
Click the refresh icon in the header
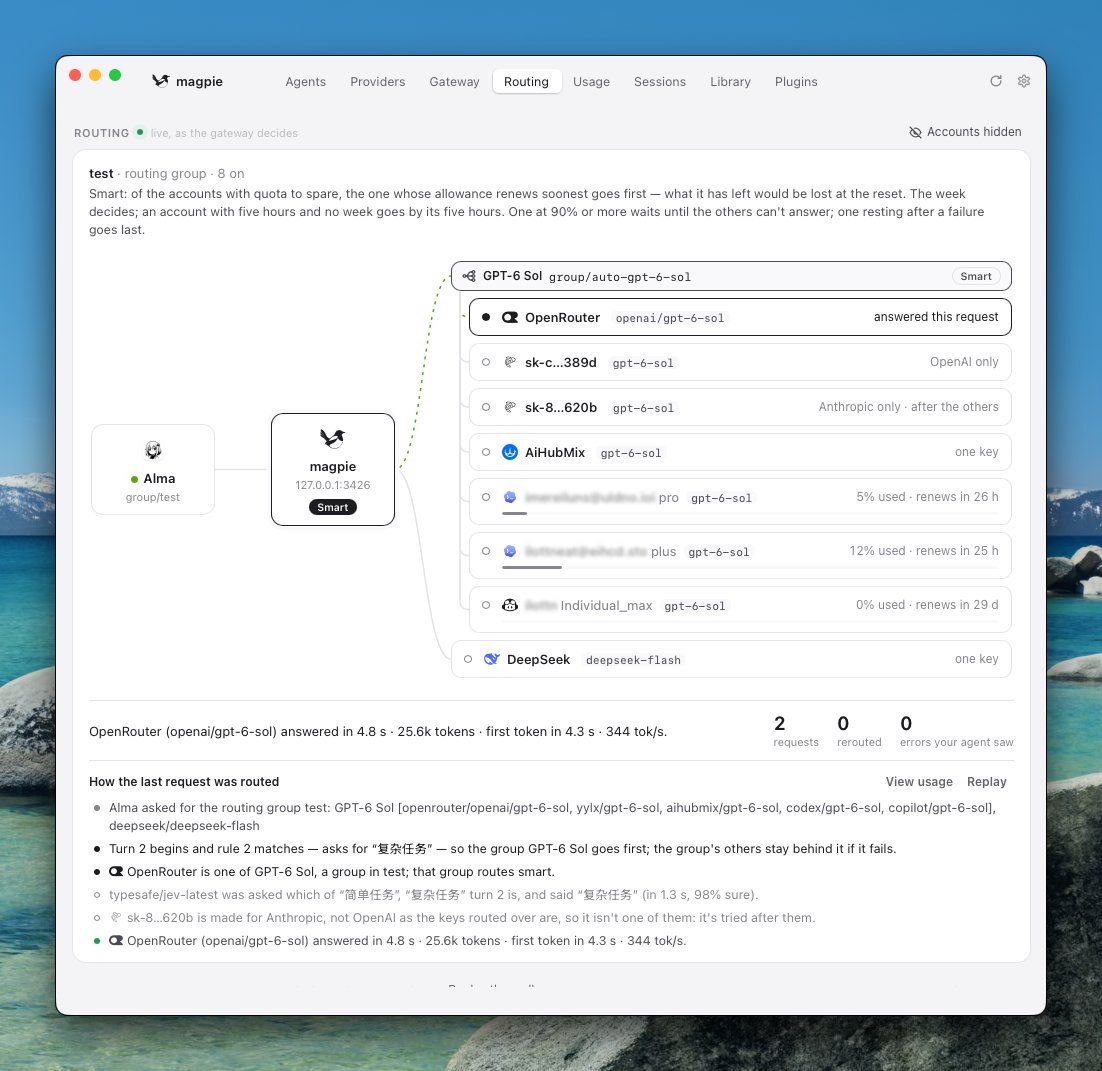click(x=996, y=81)
